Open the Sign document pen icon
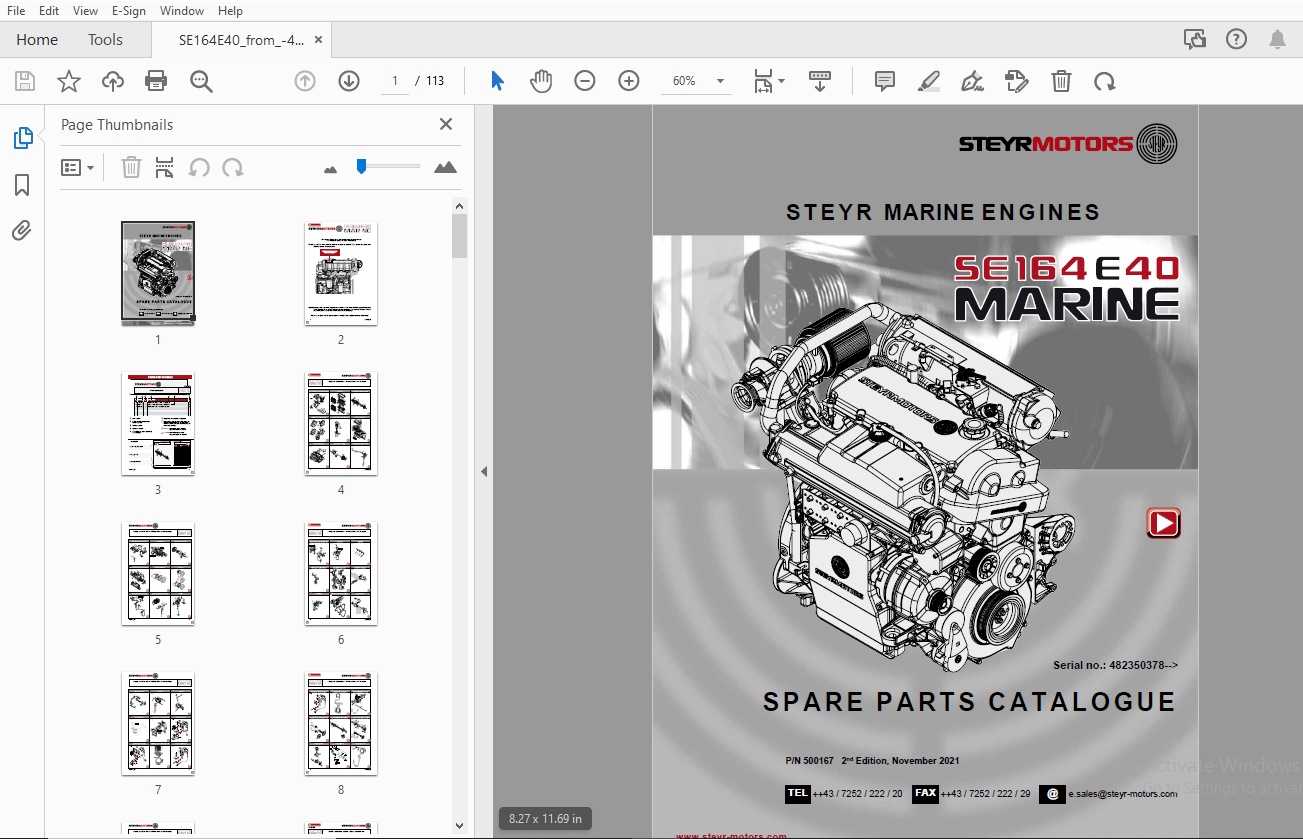The image size is (1303, 839). coord(972,81)
